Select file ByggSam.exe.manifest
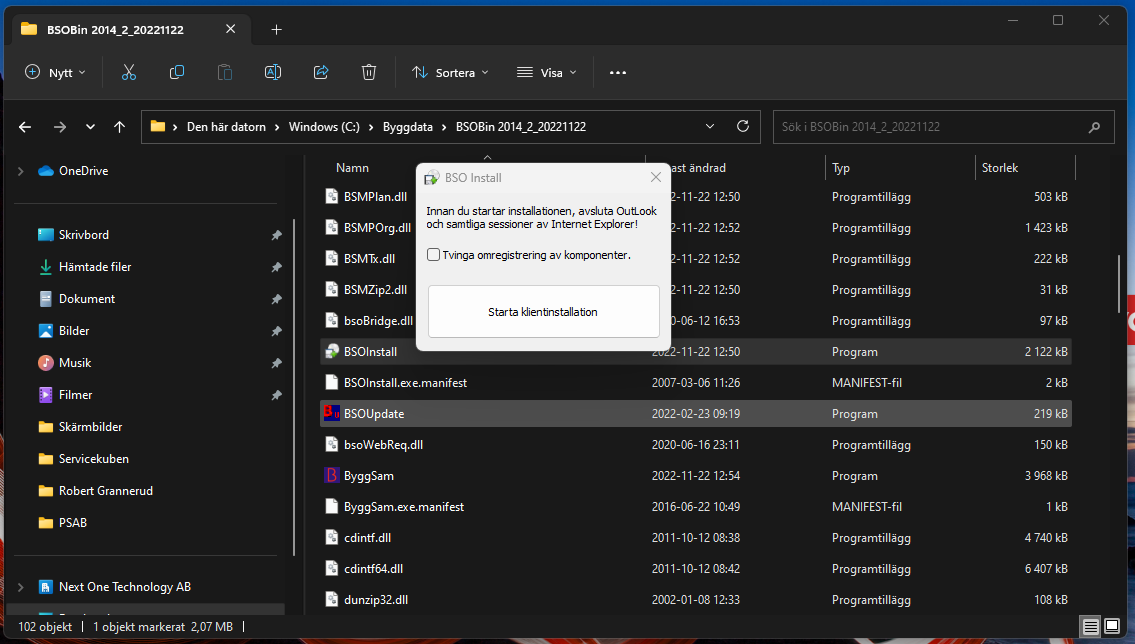This screenshot has width=1135, height=644. [x=404, y=507]
